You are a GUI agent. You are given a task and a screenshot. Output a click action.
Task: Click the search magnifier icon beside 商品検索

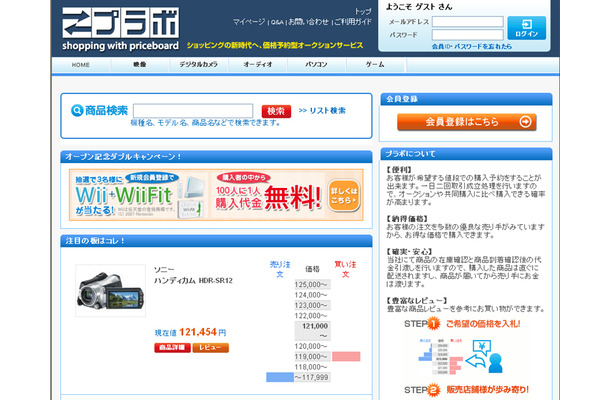pos(77,111)
